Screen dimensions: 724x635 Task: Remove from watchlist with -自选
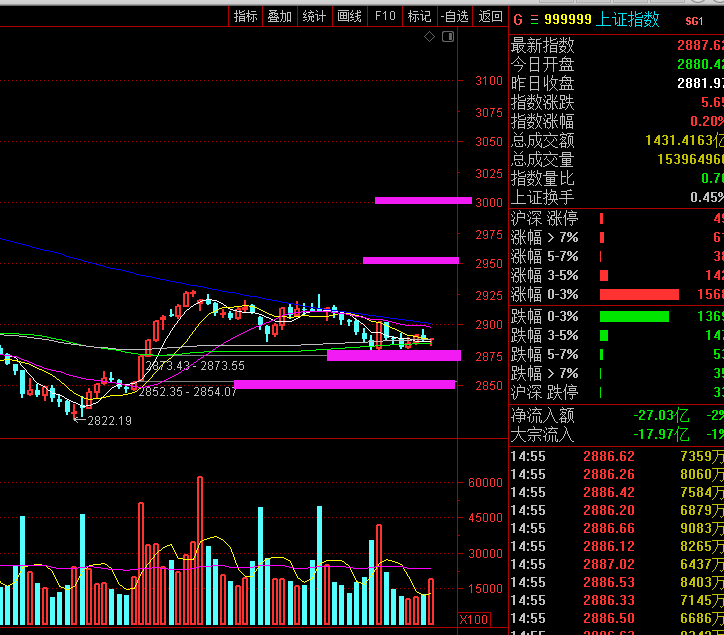coord(454,16)
